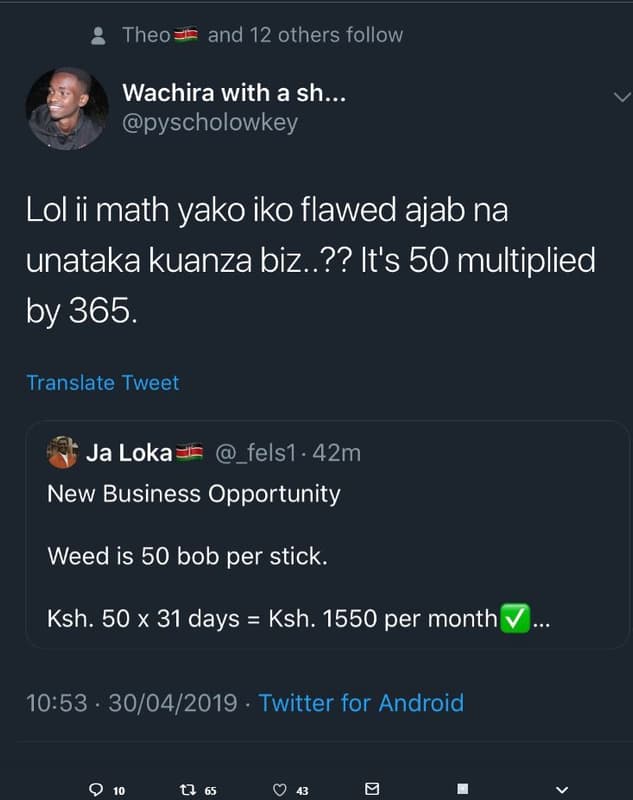
Task: Expand the tweet options chevron at top right
Action: pos(620,98)
